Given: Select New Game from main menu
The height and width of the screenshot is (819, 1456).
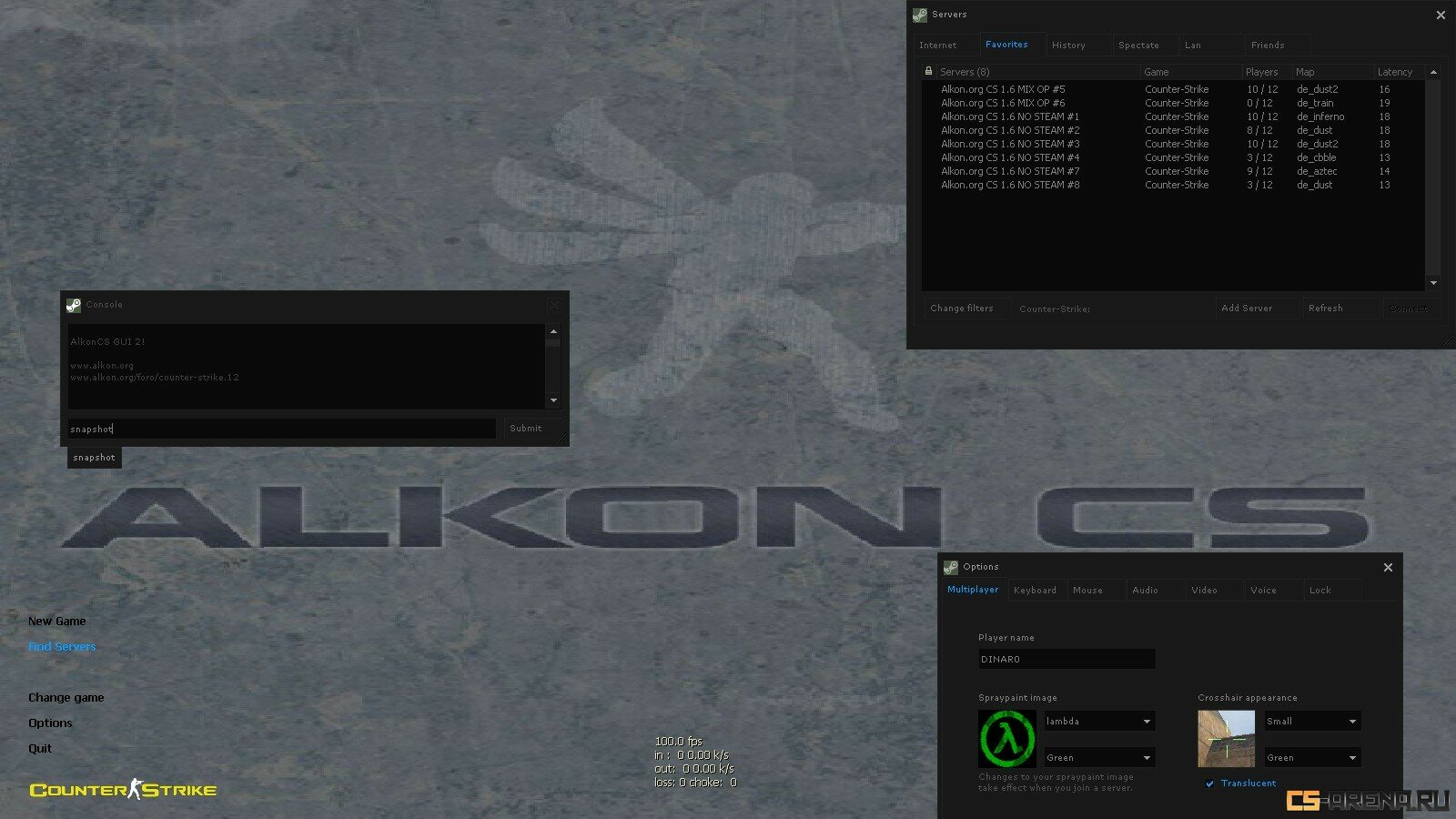Looking at the screenshot, I should tap(56, 622).
